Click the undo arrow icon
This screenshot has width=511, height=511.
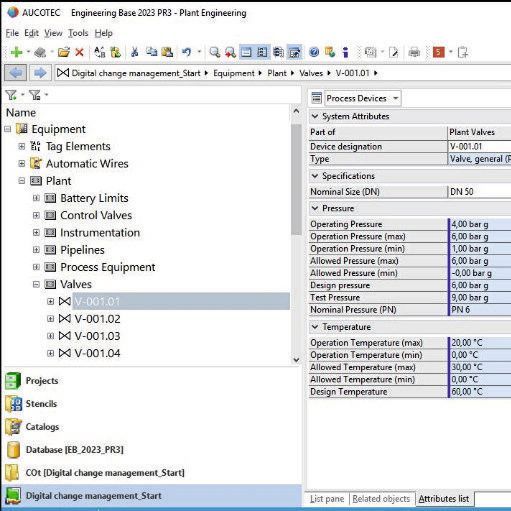tap(187, 52)
